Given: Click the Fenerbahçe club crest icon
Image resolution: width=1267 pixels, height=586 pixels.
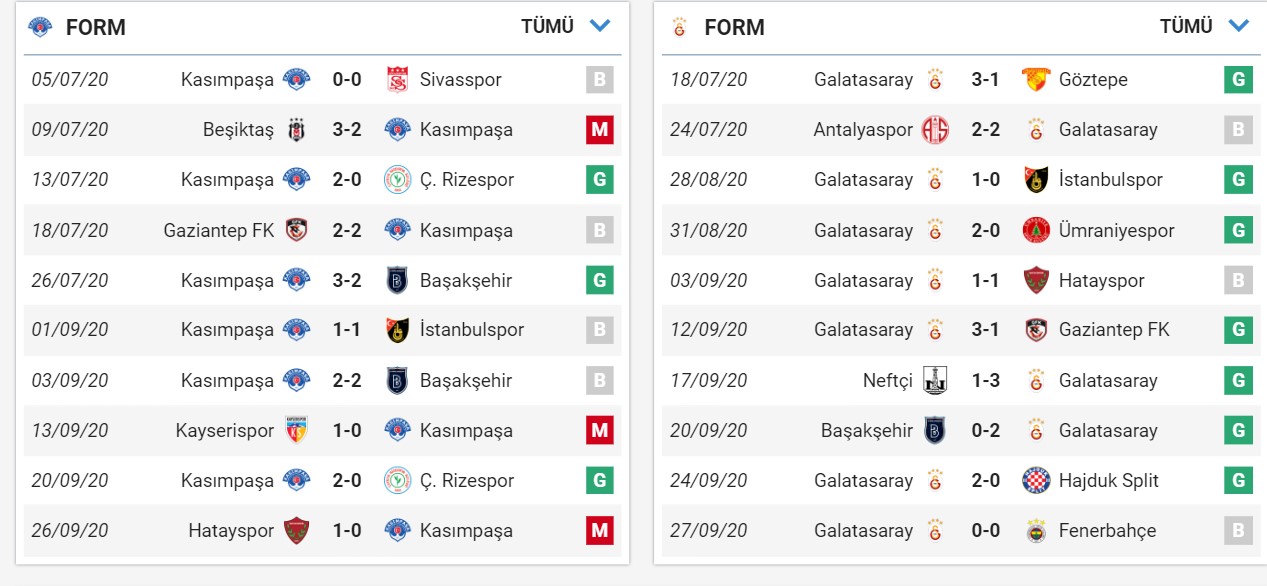Looking at the screenshot, I should [x=1037, y=531].
